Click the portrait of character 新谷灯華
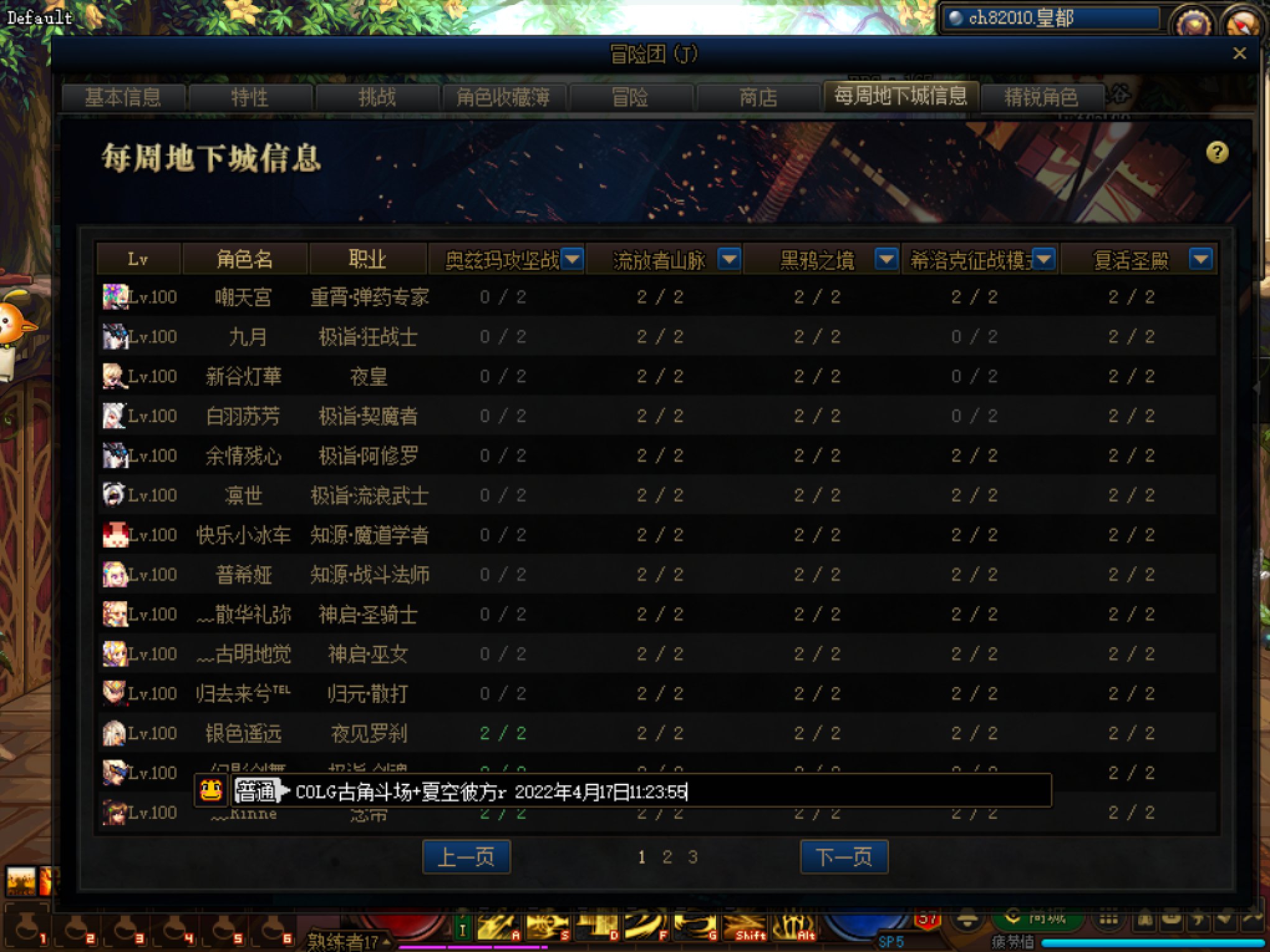 tap(115, 376)
